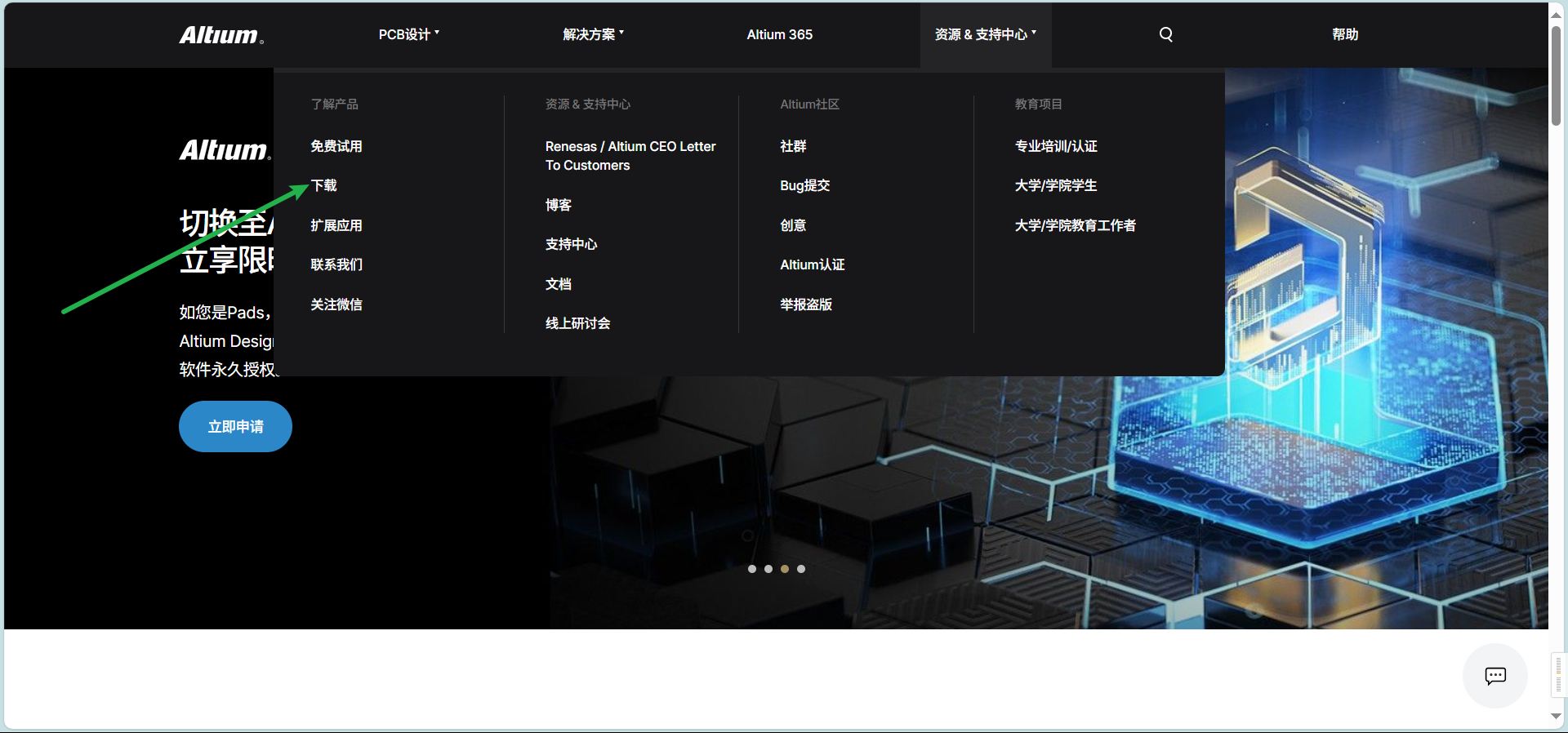Open the Altium 365 nav item

[x=780, y=34]
